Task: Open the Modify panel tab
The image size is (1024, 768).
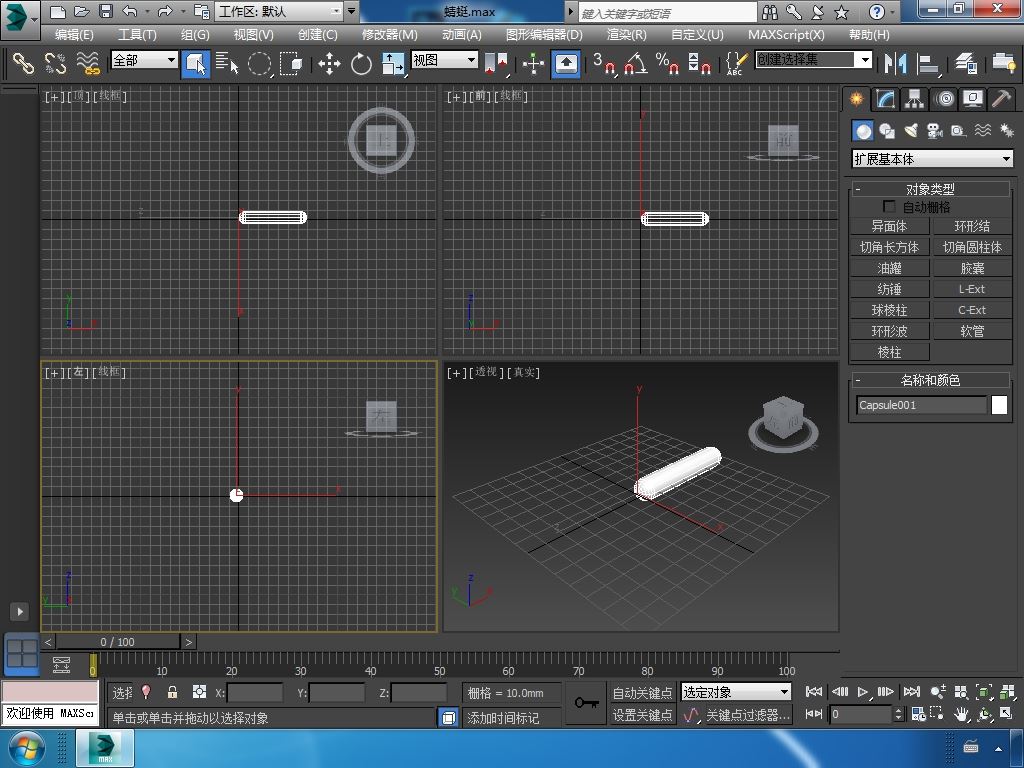Action: (885, 99)
